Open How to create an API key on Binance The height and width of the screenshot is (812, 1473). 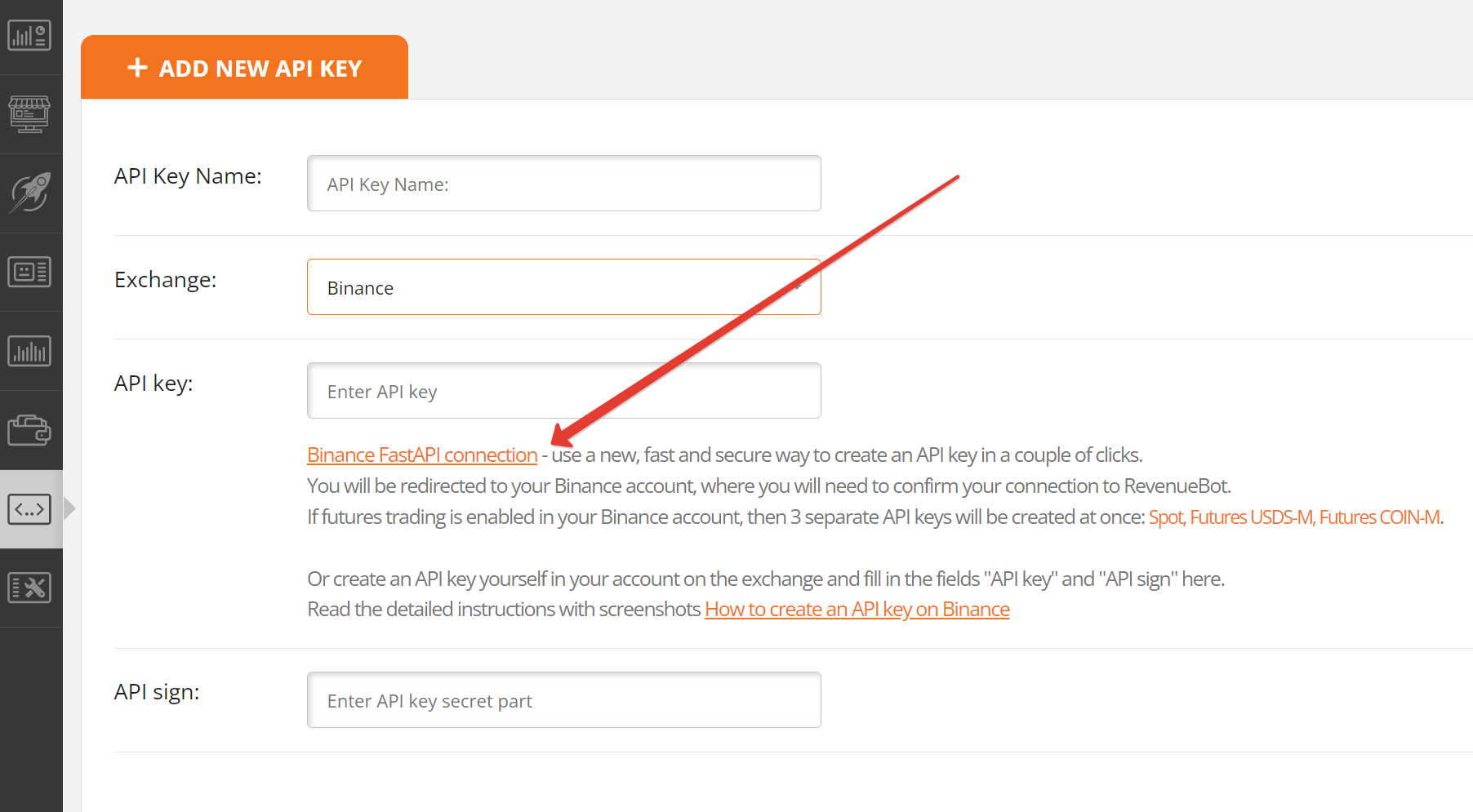(857, 610)
